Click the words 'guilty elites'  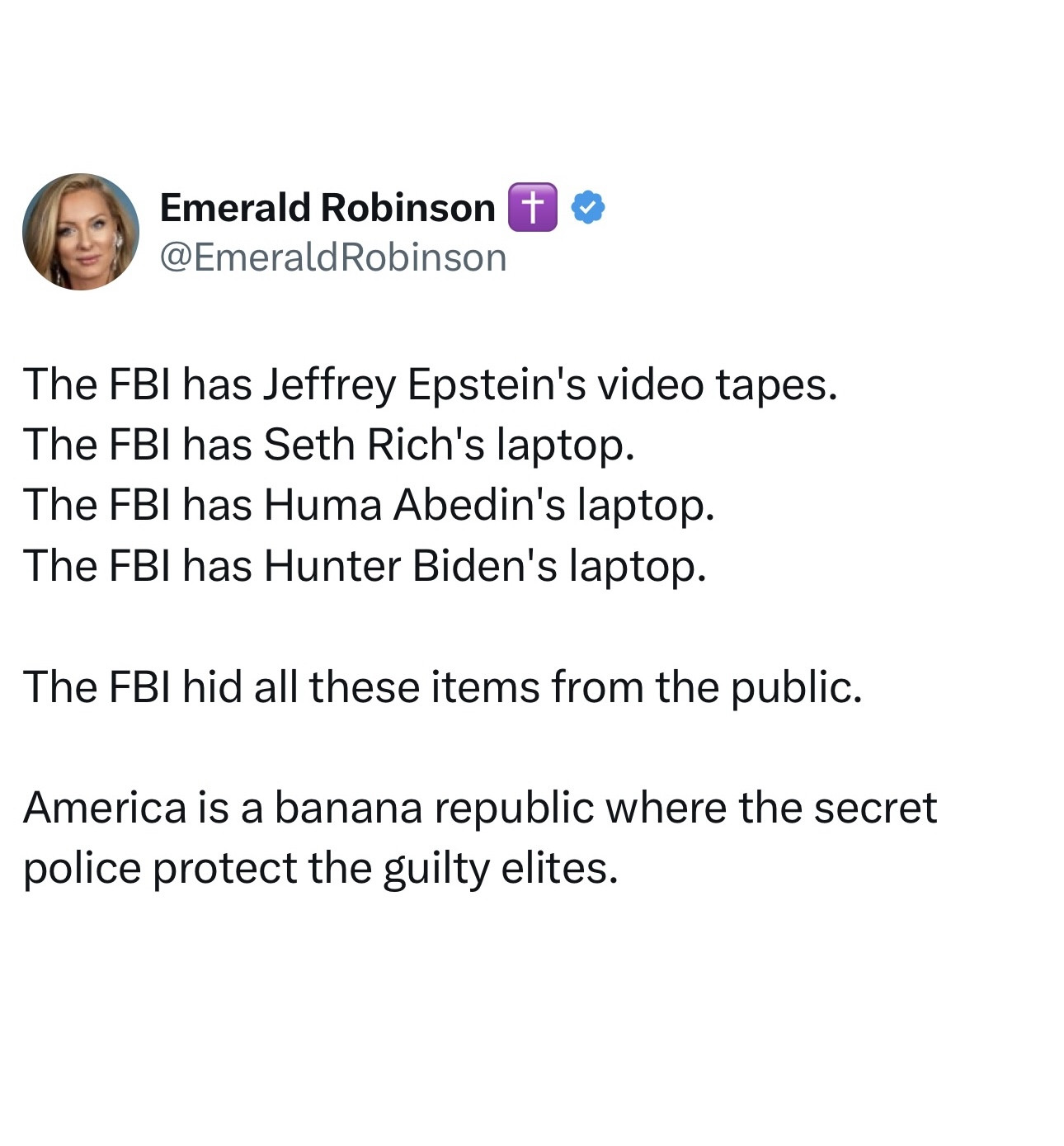pyautogui.click(x=500, y=868)
